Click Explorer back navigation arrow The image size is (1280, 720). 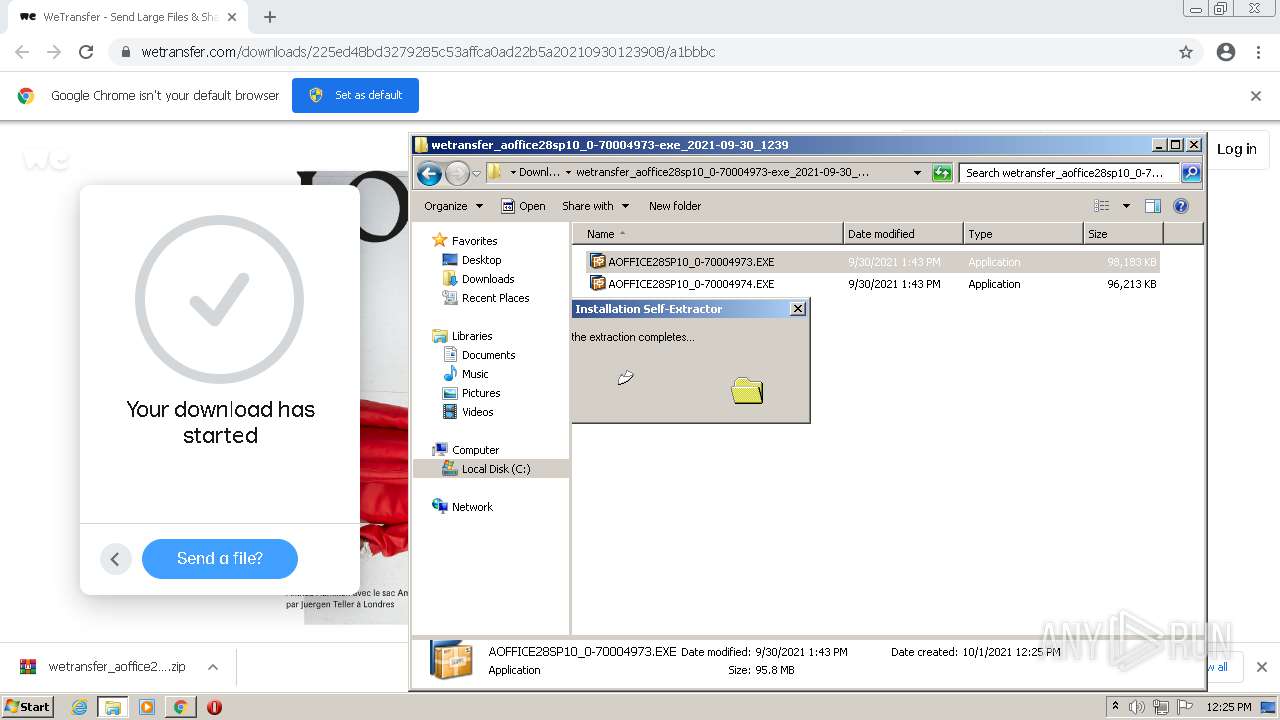429,173
